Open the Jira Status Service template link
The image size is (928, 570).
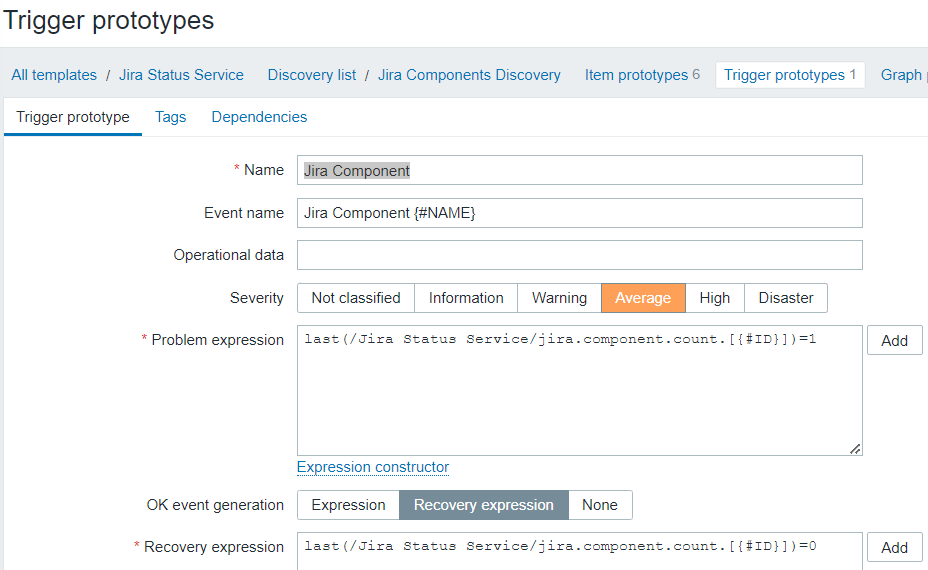[181, 75]
